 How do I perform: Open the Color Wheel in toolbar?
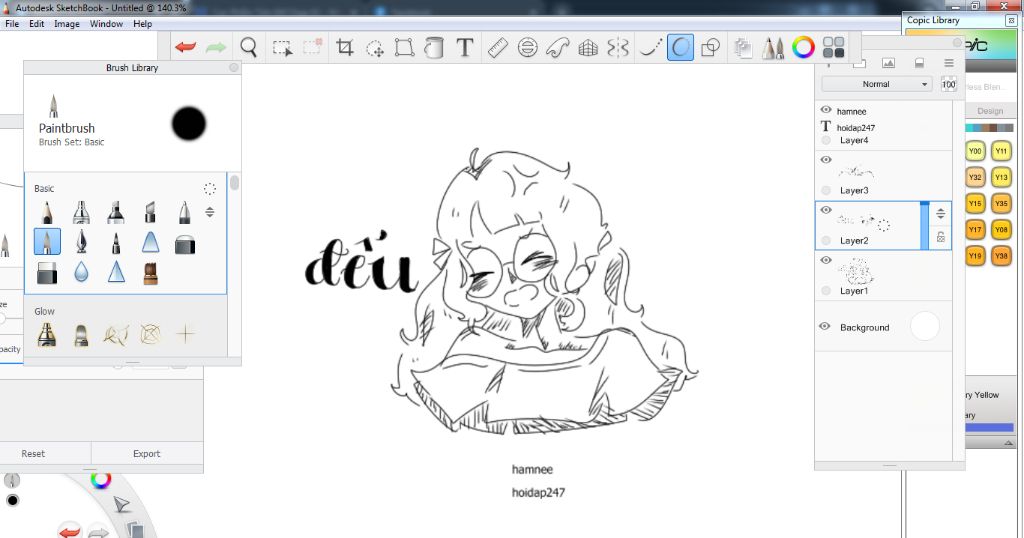tap(803, 47)
